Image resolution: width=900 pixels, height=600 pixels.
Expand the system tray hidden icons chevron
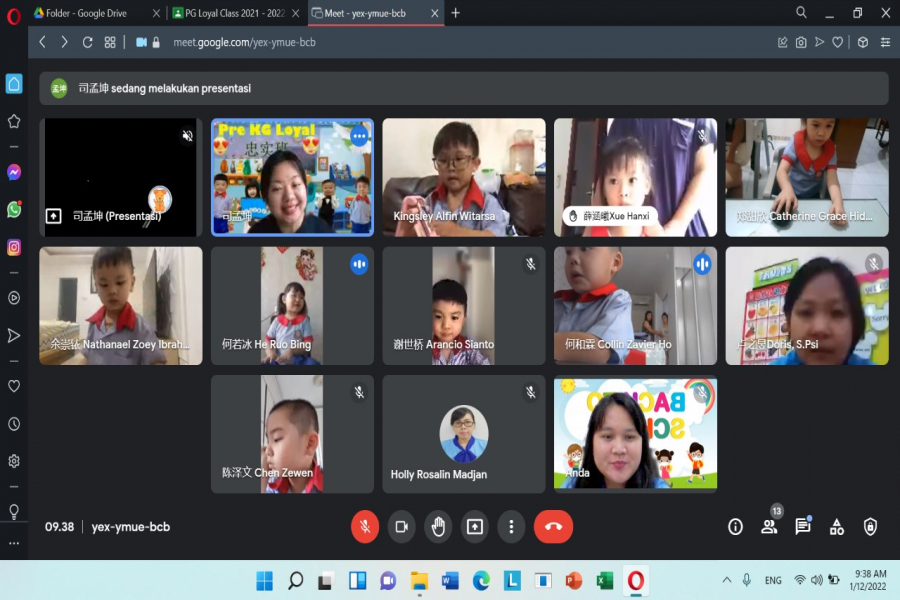[x=726, y=580]
